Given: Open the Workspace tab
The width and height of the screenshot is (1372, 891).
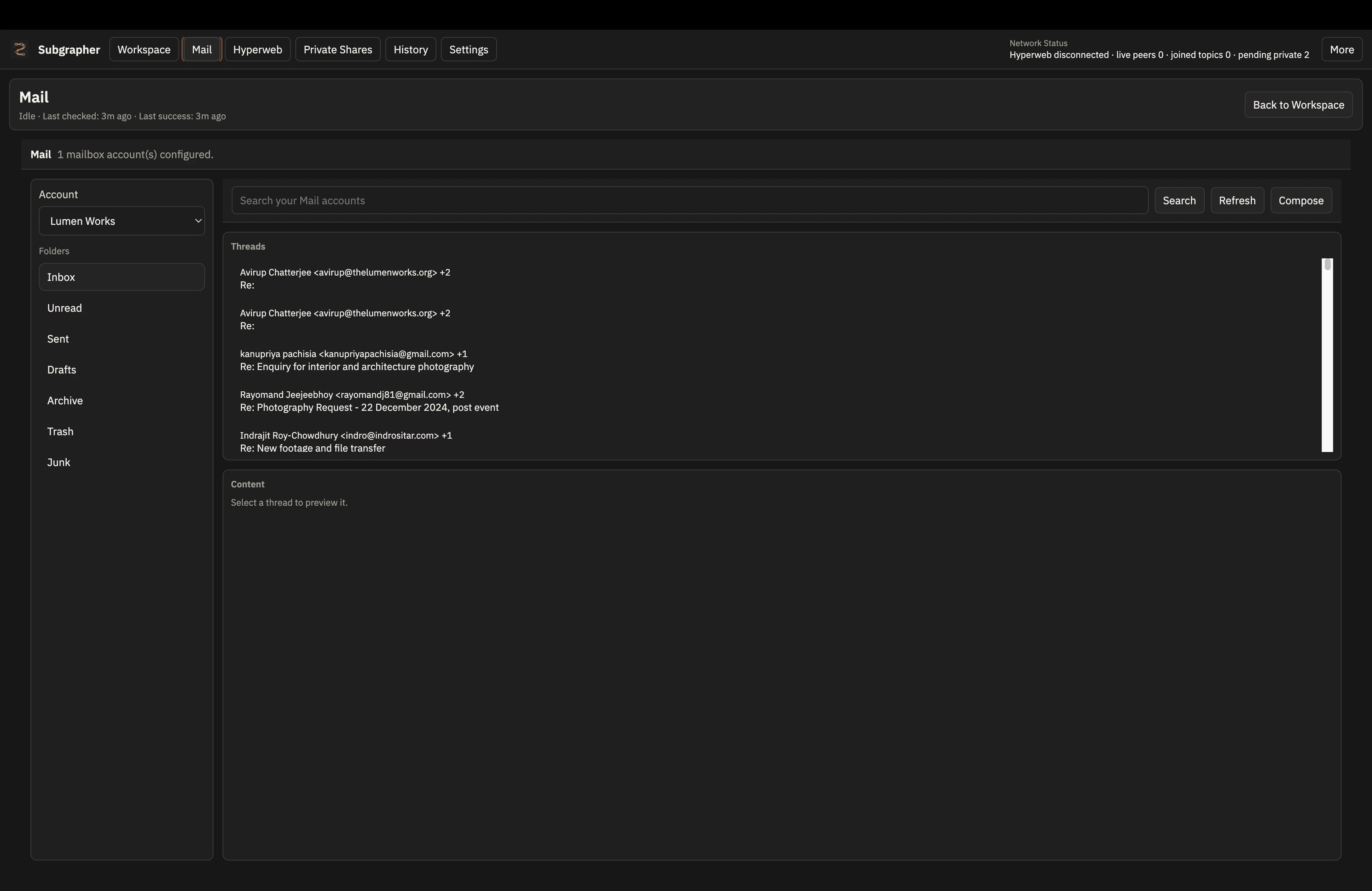Looking at the screenshot, I should click(144, 49).
